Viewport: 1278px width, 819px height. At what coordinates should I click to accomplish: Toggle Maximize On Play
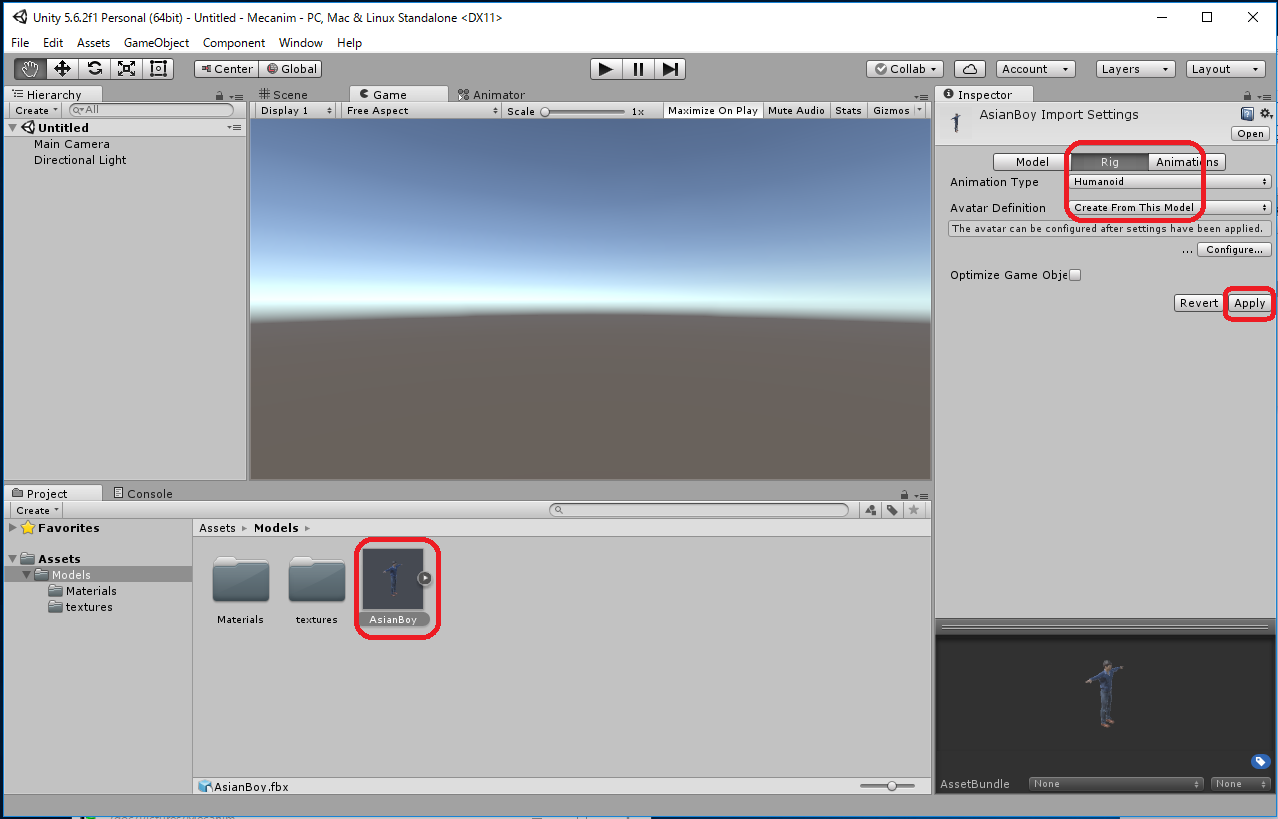coord(712,111)
